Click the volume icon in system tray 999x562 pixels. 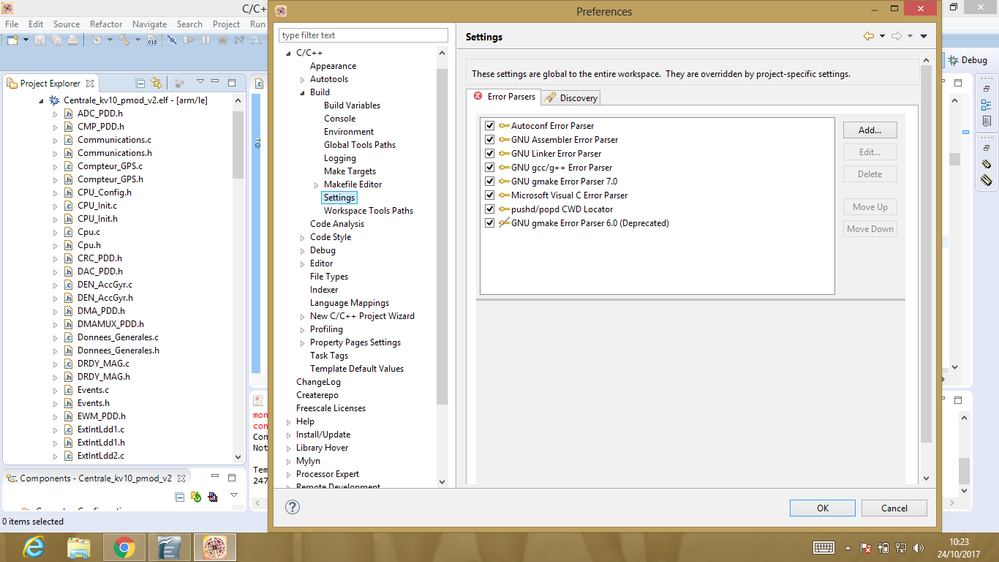(918, 548)
